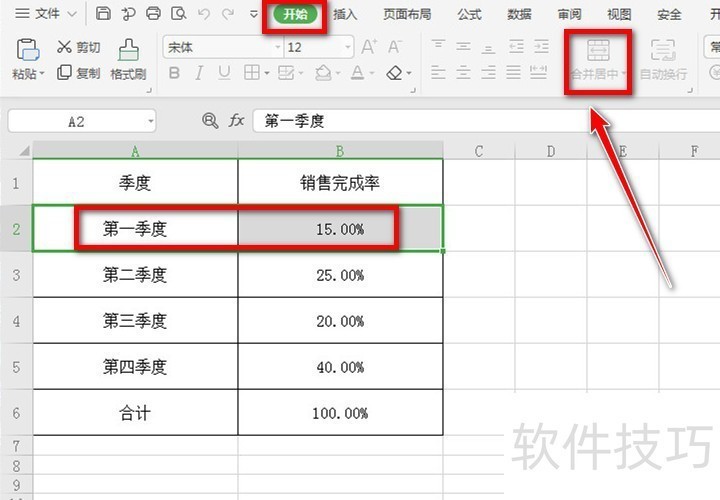Toggle Bold formatting
This screenshot has height=500, width=720.
click(x=174, y=73)
